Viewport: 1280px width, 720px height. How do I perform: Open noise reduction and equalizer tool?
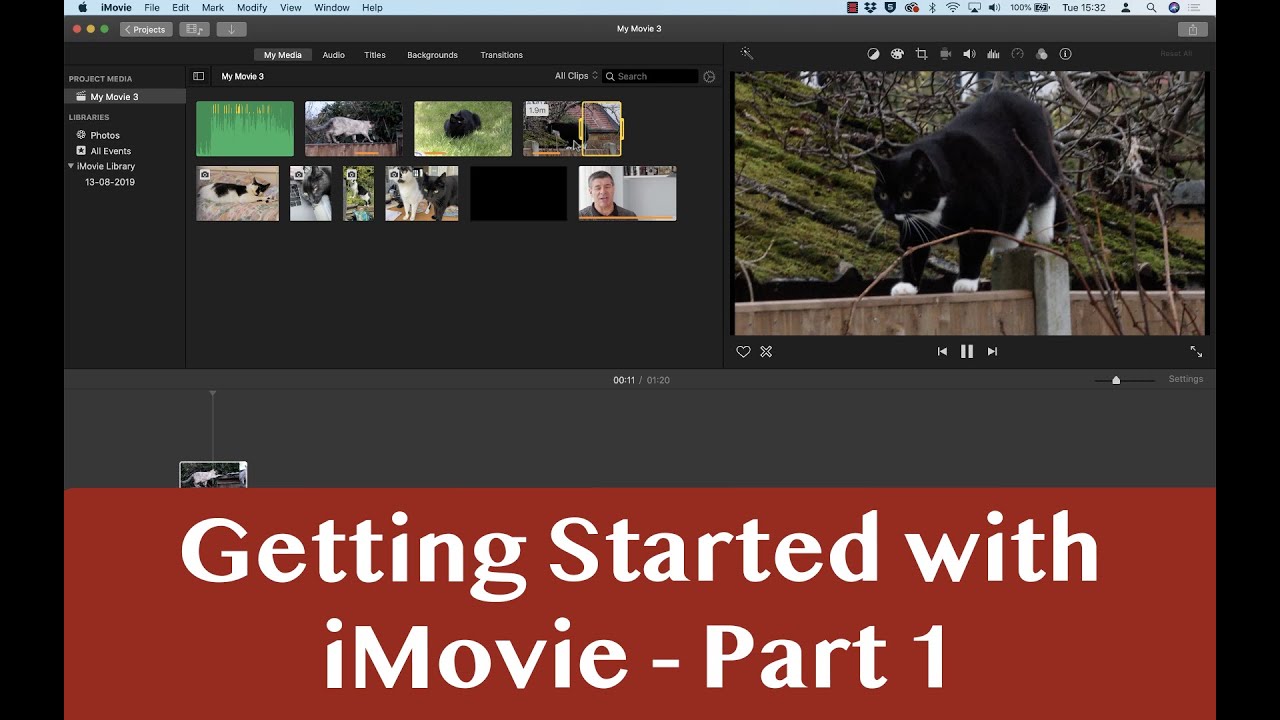pyautogui.click(x=993, y=54)
